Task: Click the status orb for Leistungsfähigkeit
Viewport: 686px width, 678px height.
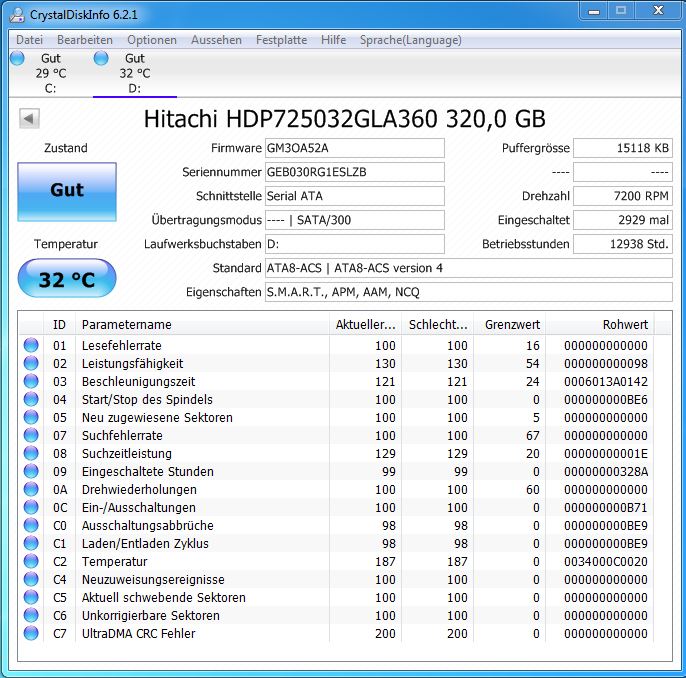Action: [31, 363]
